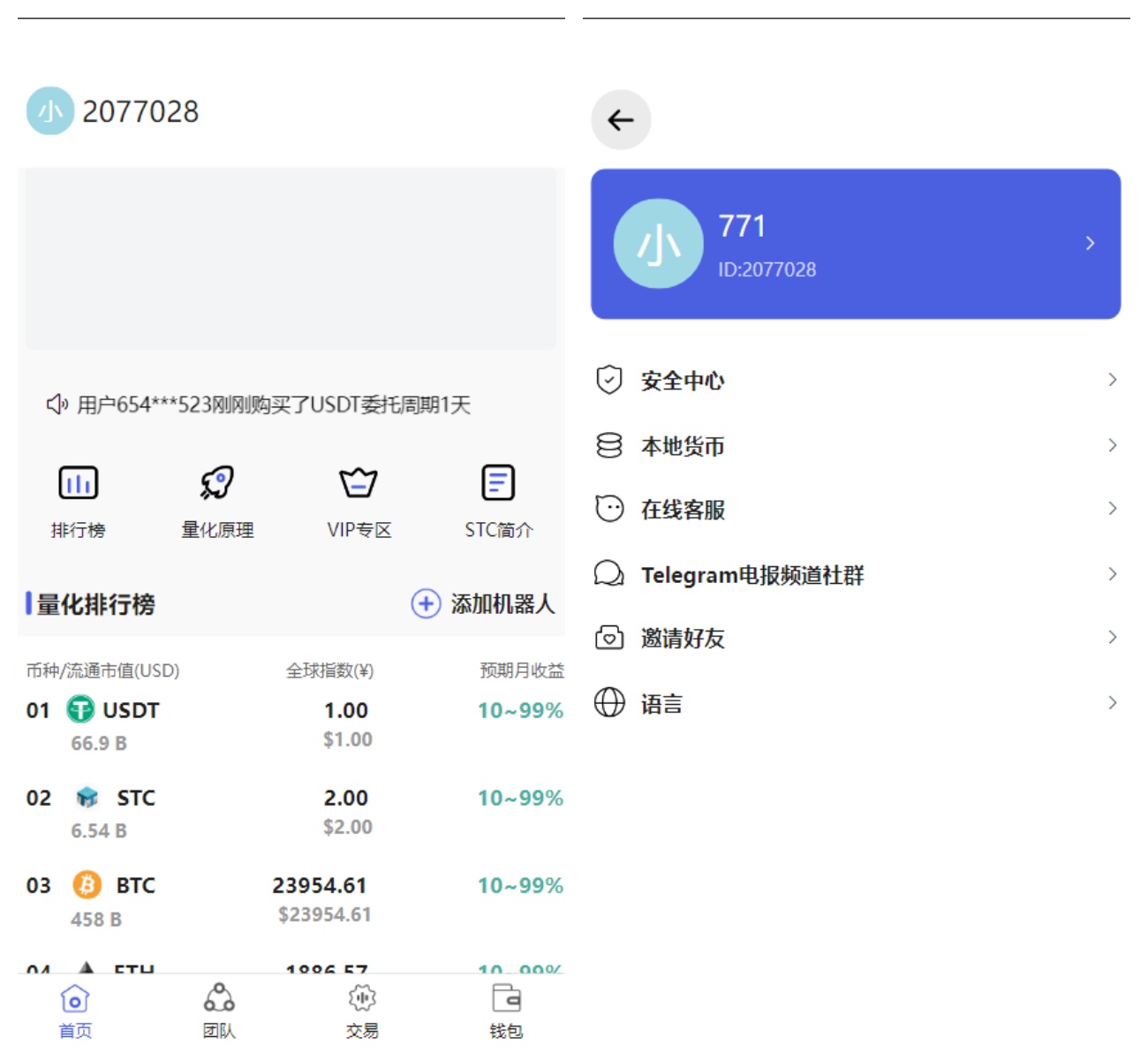This screenshot has width=1148, height=1060.
Task: Open the 邀请好友 menu entry
Action: click(857, 638)
